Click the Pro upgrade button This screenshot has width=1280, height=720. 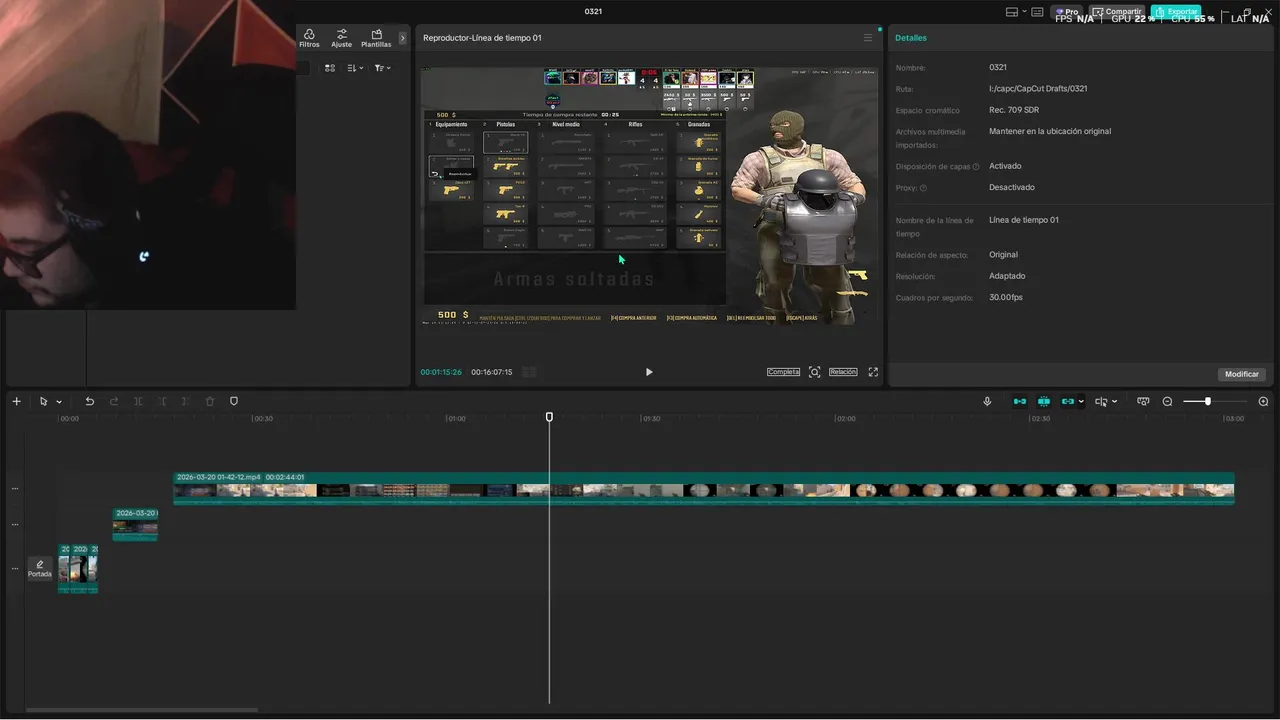(1066, 12)
